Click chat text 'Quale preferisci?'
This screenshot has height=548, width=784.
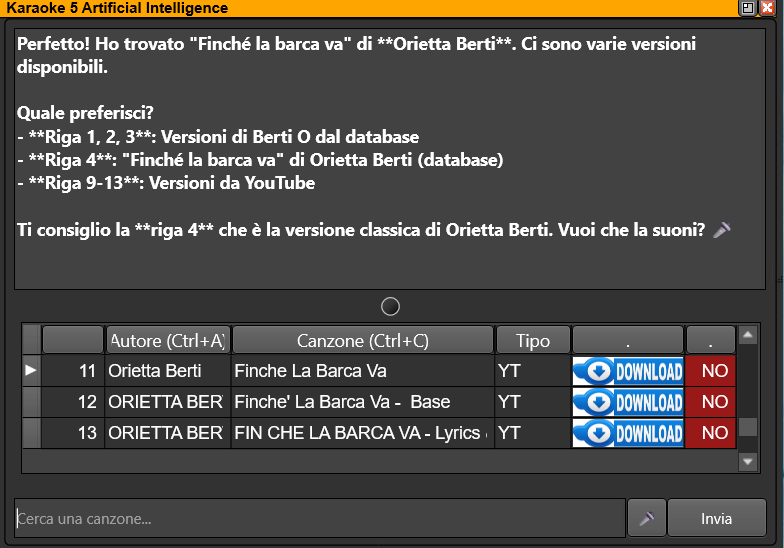(85, 113)
